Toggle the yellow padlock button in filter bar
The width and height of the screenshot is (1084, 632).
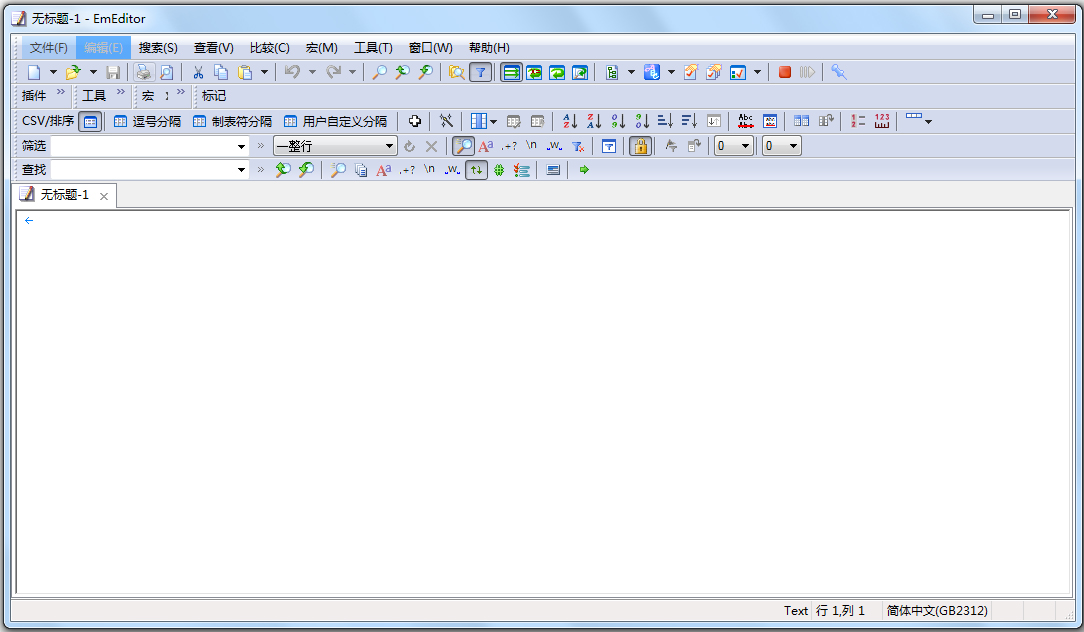640,146
